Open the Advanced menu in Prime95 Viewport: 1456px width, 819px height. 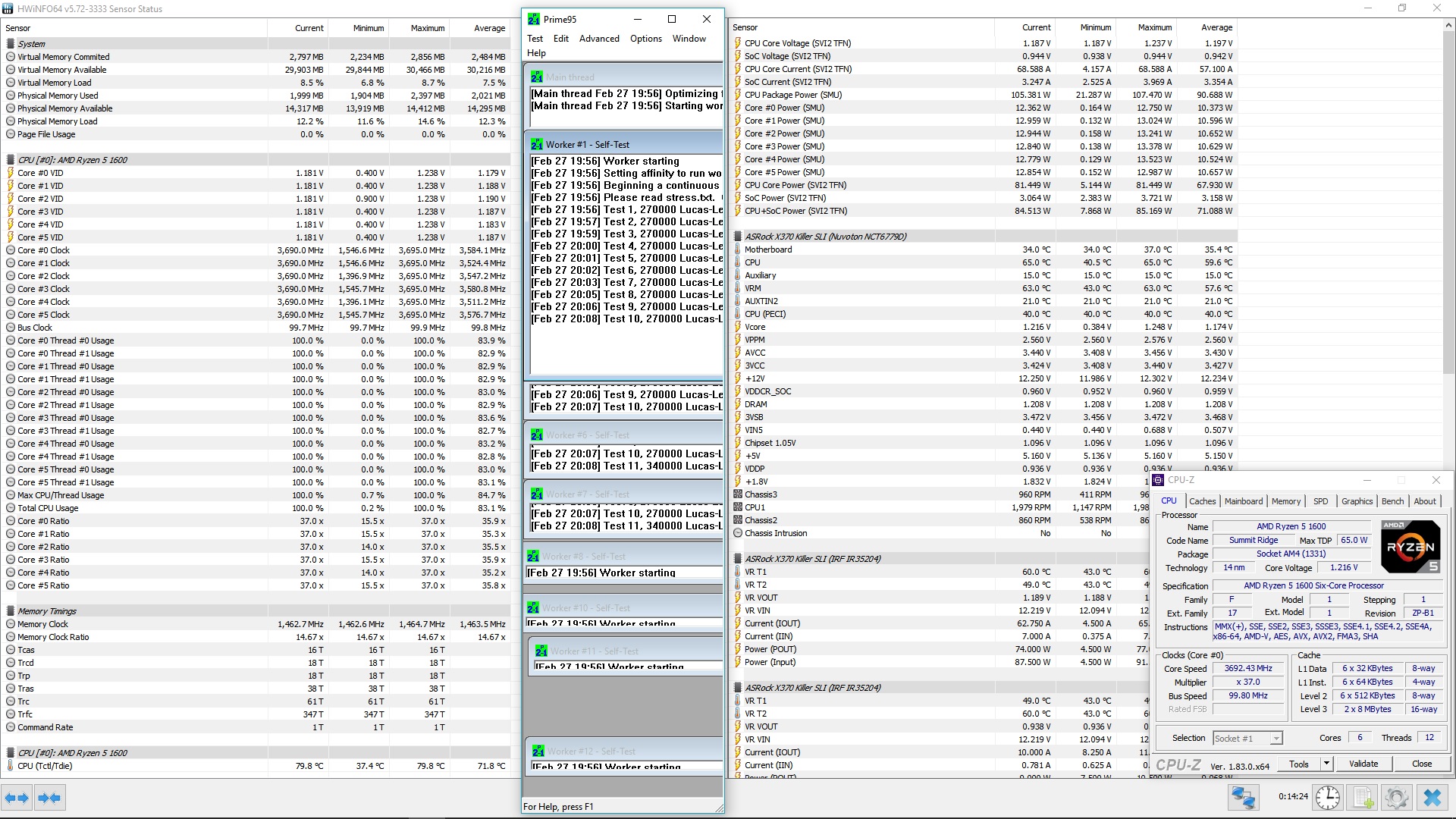point(598,39)
